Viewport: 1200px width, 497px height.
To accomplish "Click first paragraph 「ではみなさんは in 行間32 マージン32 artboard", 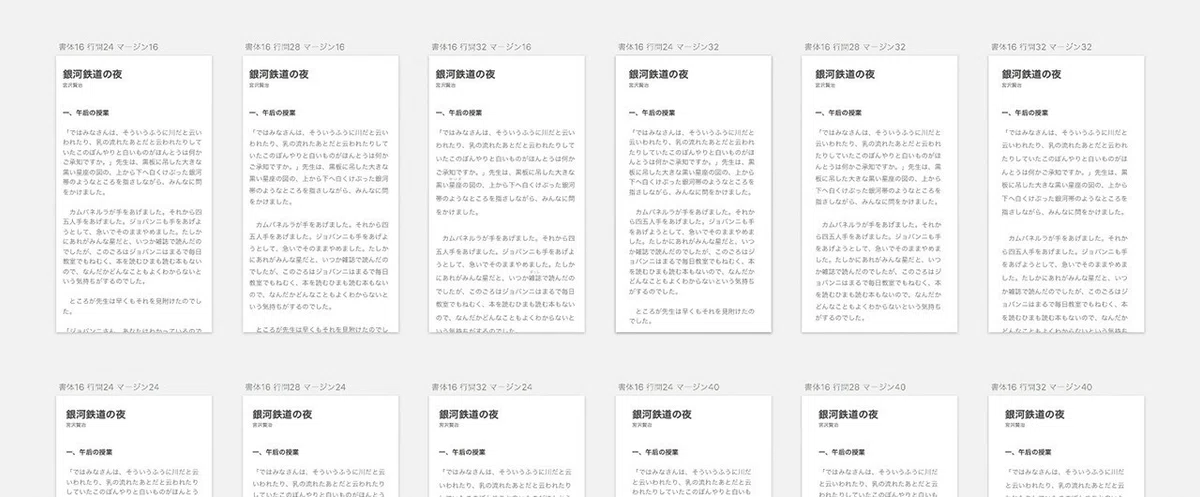I will pos(1065,173).
